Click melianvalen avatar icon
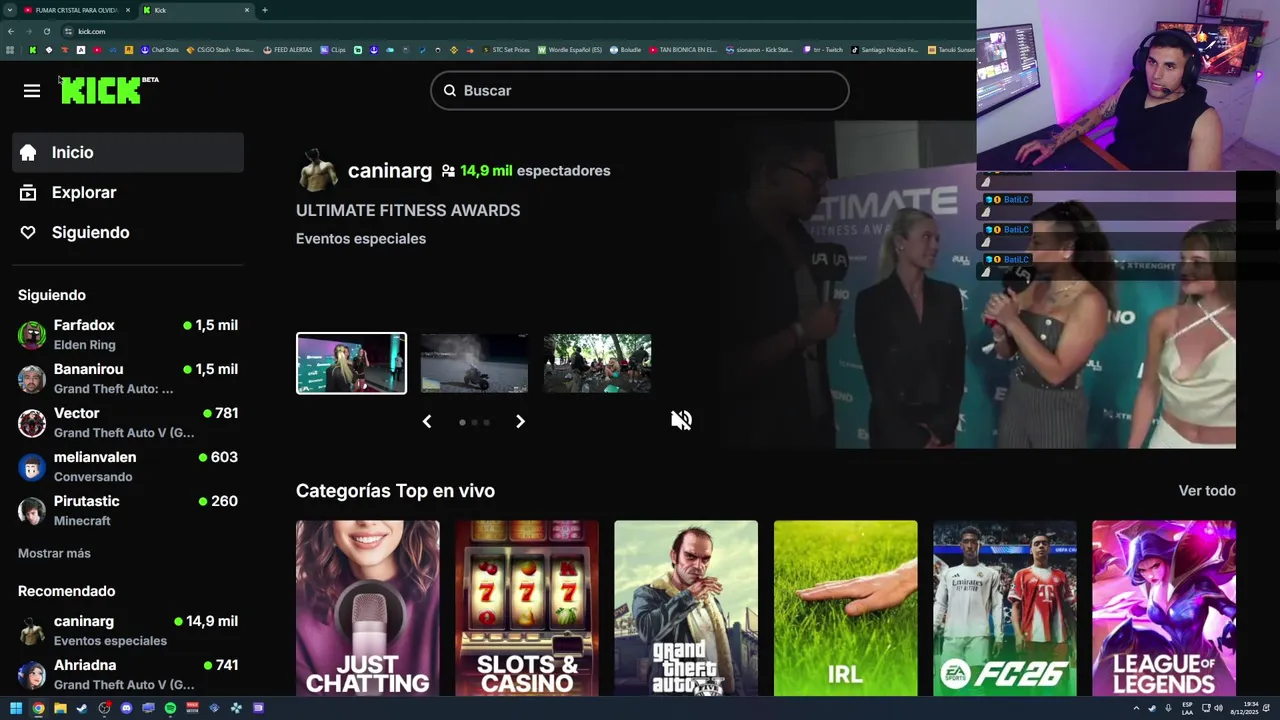This screenshot has height=720, width=1280. pyautogui.click(x=32, y=467)
